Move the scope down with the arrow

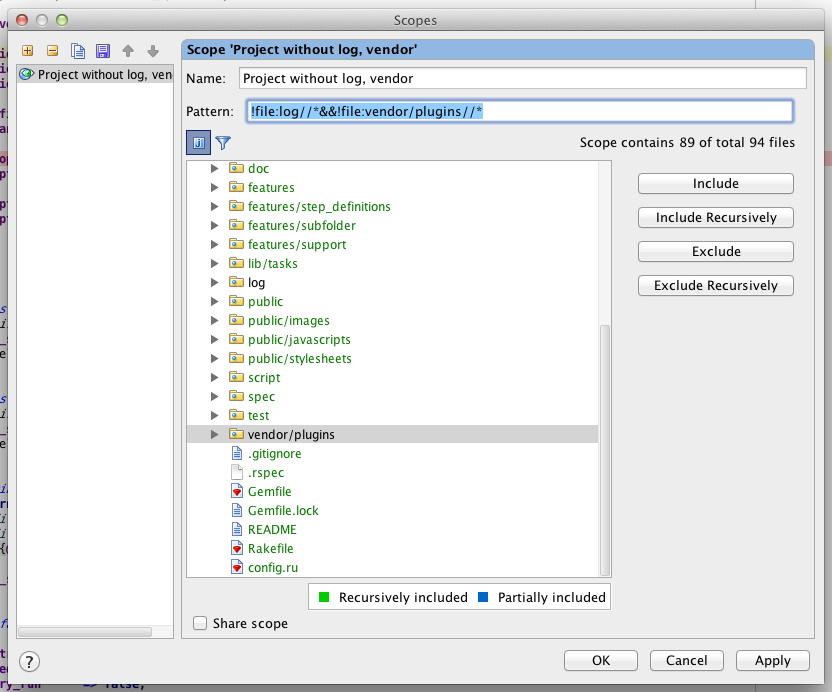click(x=153, y=51)
